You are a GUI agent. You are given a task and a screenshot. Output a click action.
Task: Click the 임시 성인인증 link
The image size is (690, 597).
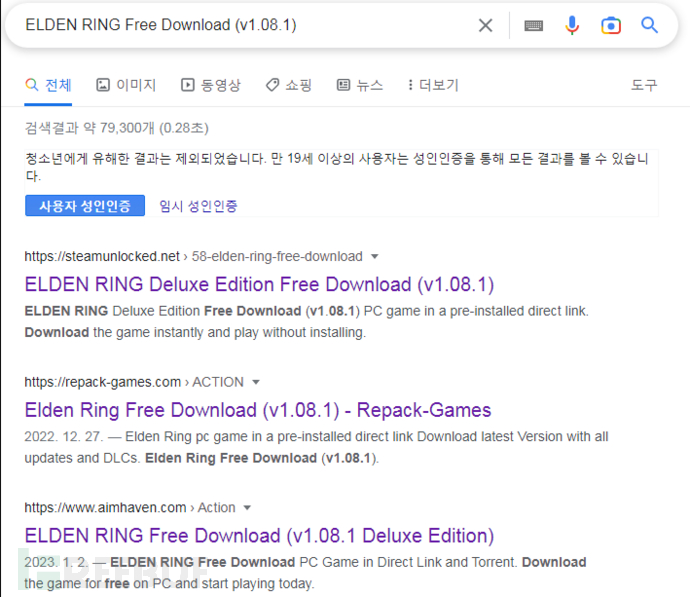click(x=198, y=205)
